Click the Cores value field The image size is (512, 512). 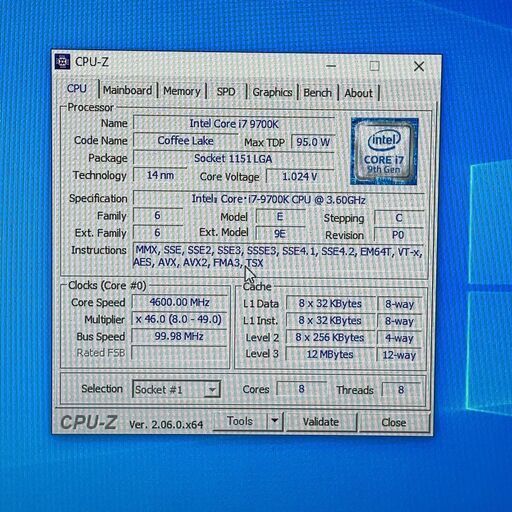coord(301,389)
